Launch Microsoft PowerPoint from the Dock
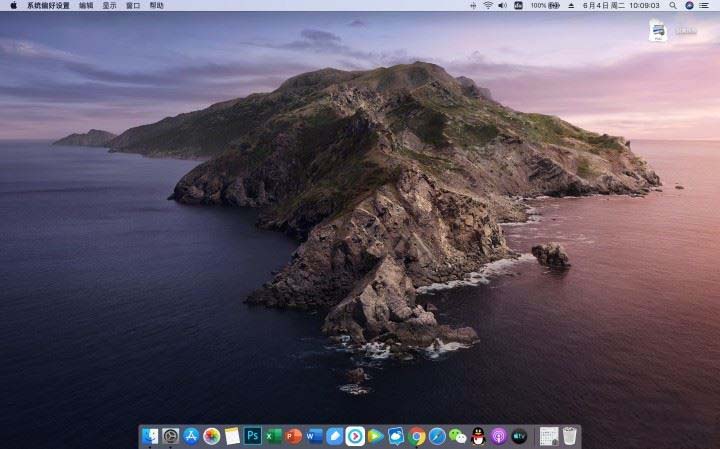Image resolution: width=720 pixels, height=449 pixels. (293, 436)
